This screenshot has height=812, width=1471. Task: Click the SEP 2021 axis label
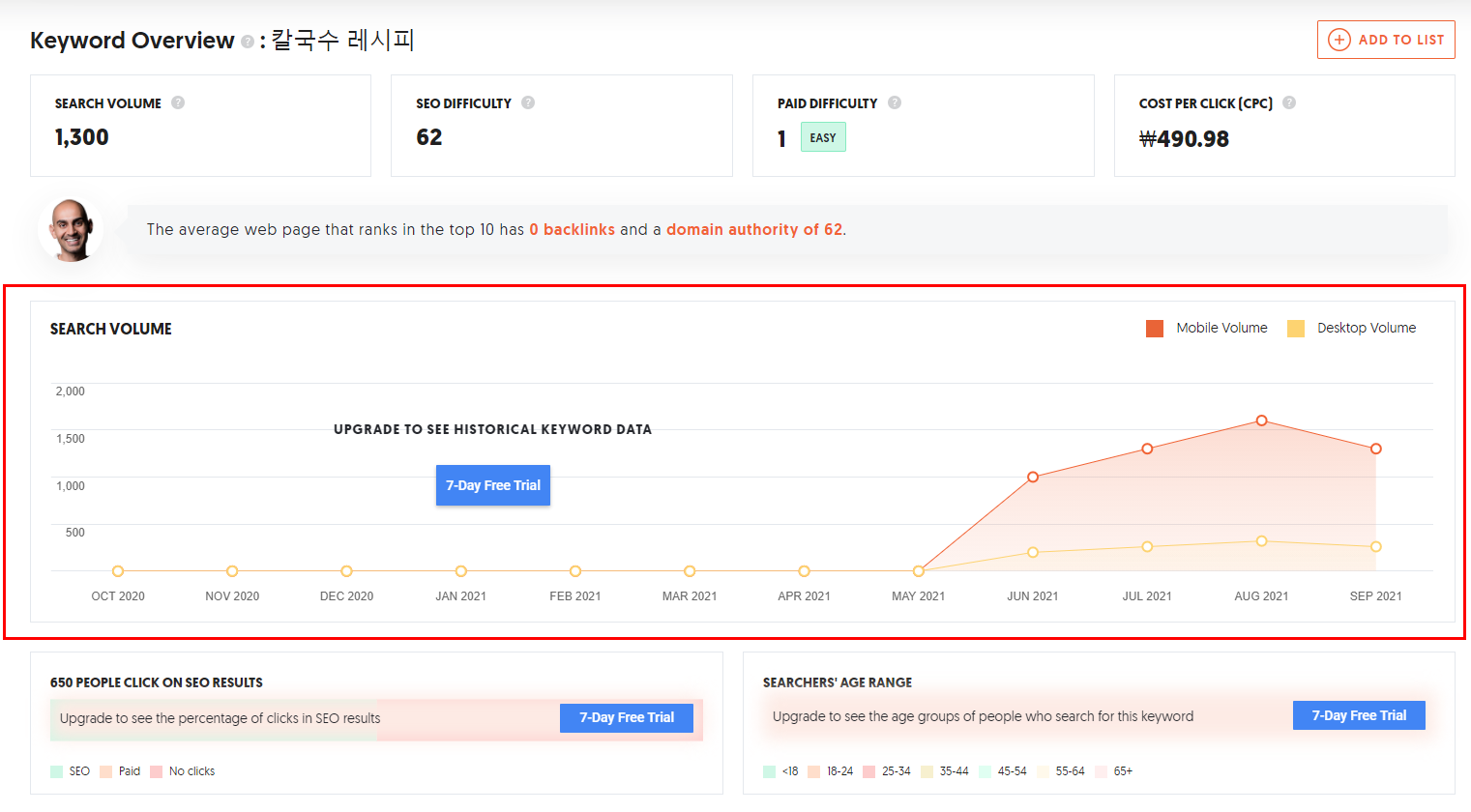[1375, 596]
